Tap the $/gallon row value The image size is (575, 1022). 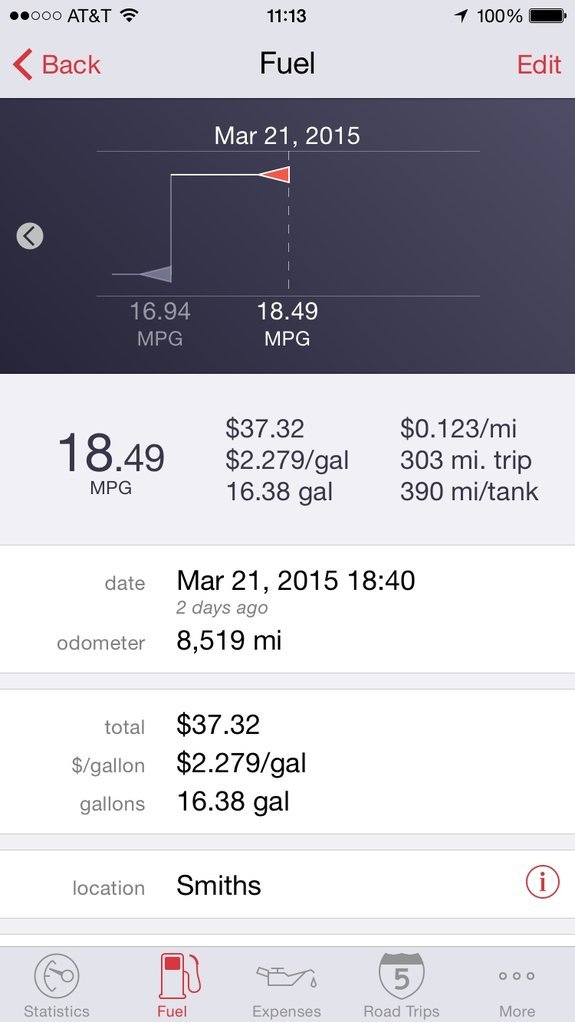click(x=241, y=763)
